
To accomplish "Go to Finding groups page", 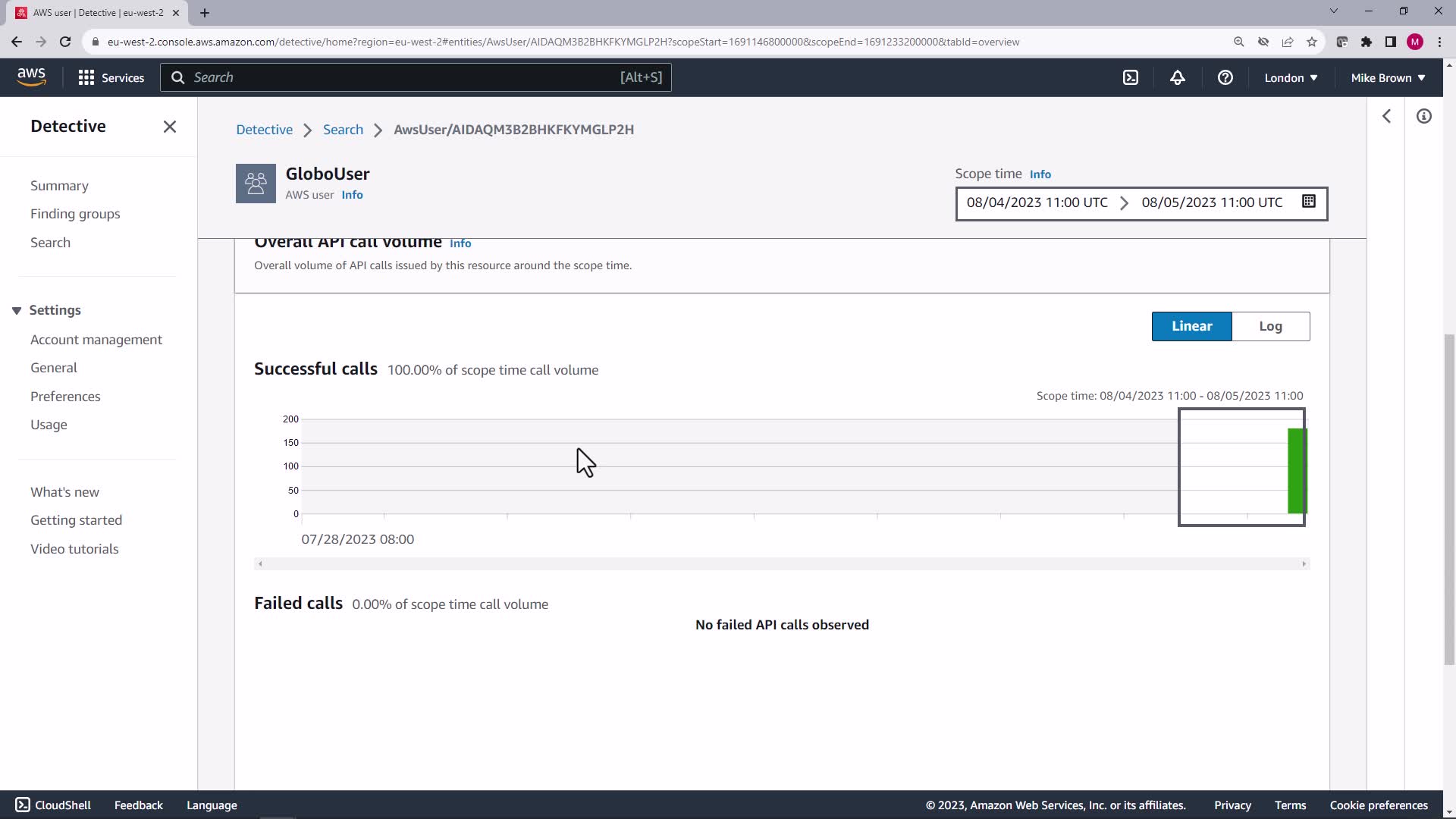I will click(75, 214).
